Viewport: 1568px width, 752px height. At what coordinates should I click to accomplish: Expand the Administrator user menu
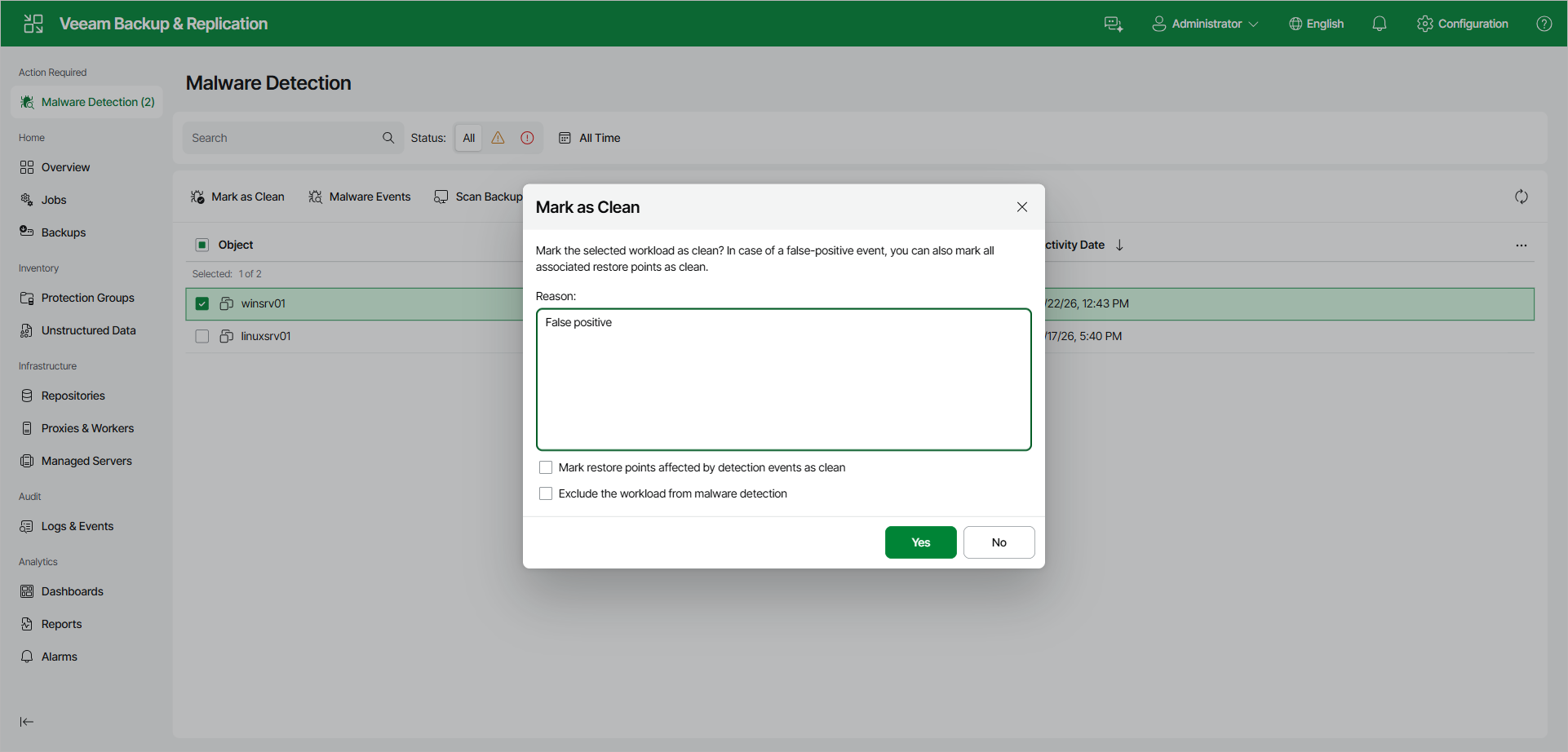pos(1205,24)
